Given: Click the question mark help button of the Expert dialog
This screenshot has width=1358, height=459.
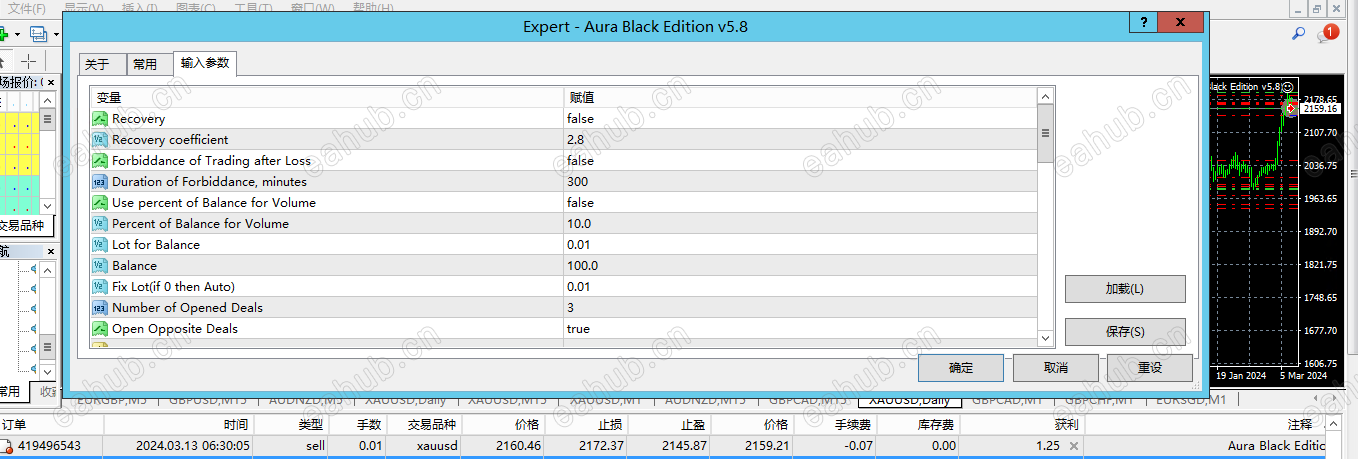Looking at the screenshot, I should pyautogui.click(x=1143, y=22).
